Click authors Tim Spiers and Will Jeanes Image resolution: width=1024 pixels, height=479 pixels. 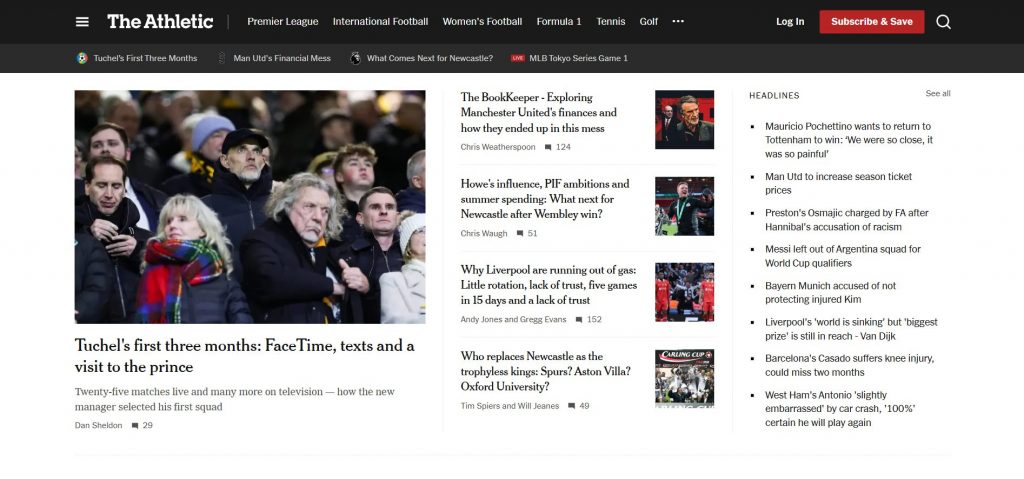click(510, 406)
